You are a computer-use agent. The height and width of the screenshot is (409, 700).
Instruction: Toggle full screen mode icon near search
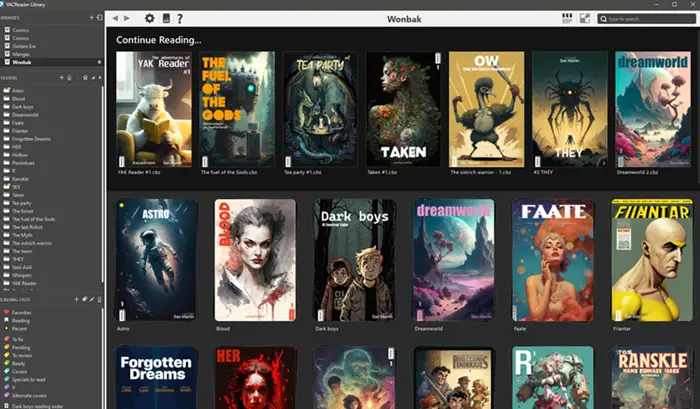coord(585,18)
